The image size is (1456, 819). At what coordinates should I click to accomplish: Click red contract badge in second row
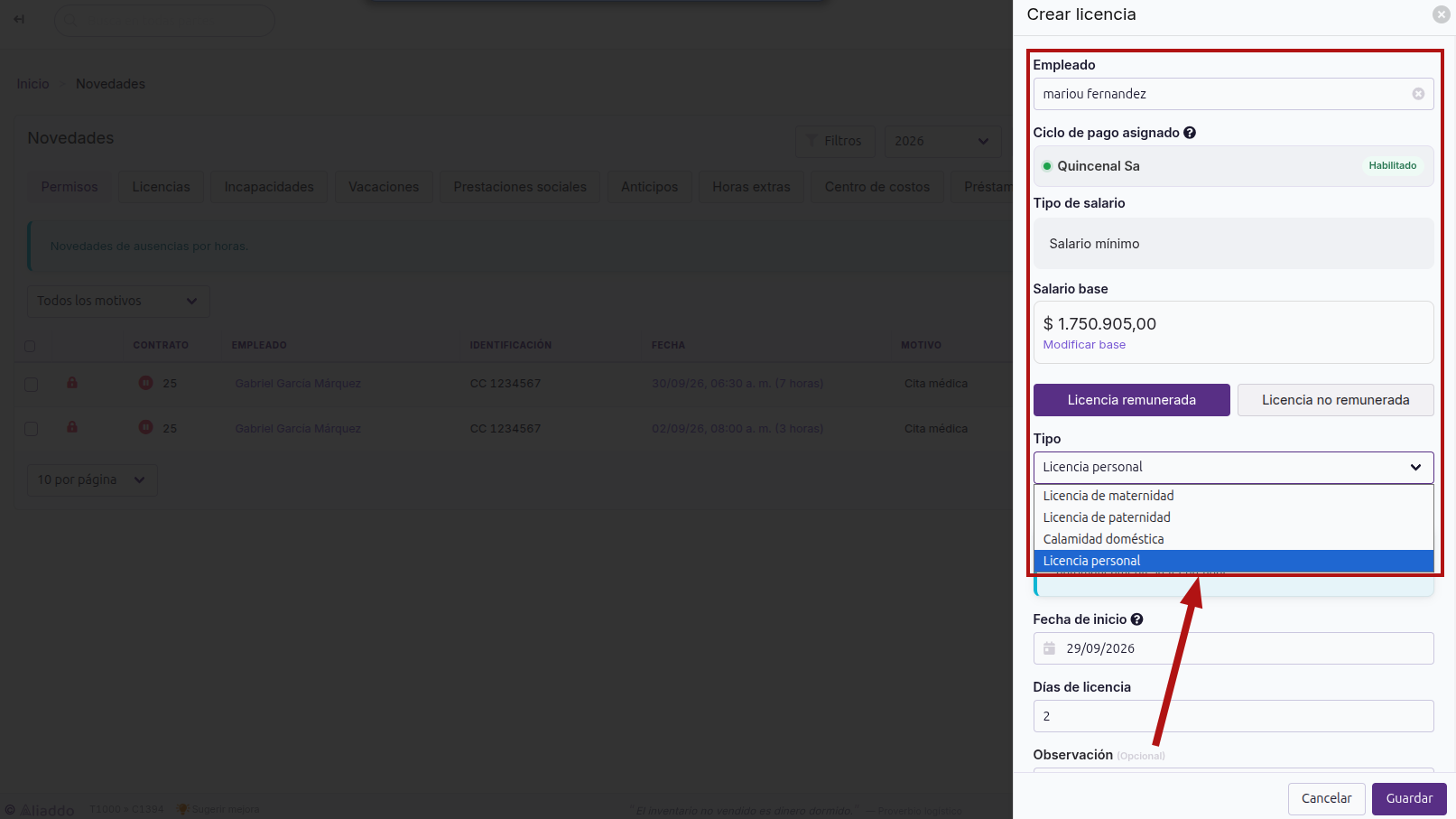pyautogui.click(x=145, y=427)
